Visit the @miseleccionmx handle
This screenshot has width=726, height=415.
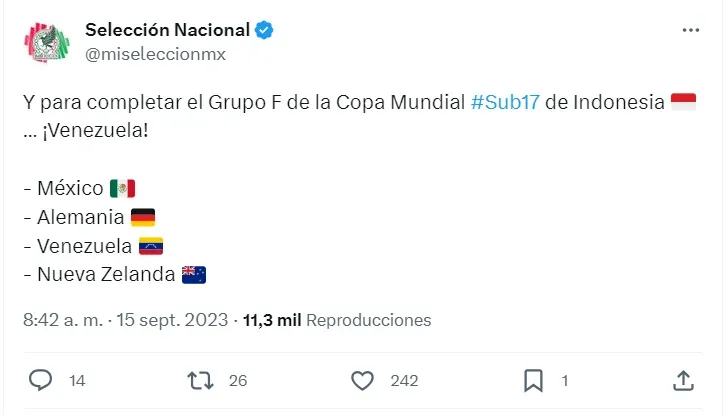click(x=156, y=54)
